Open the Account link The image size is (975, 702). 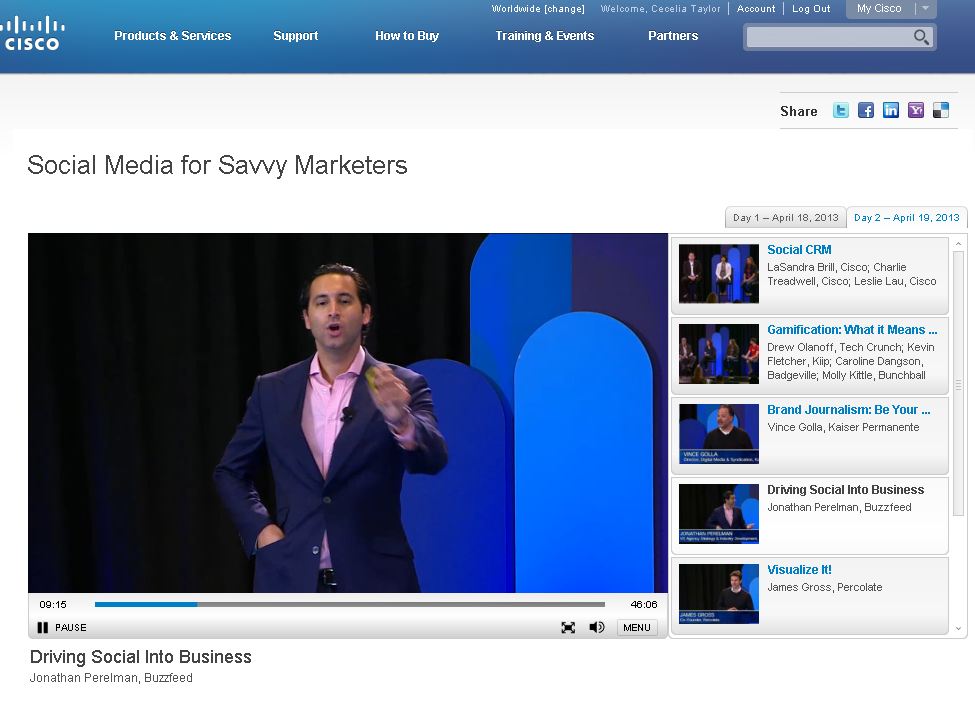[756, 9]
